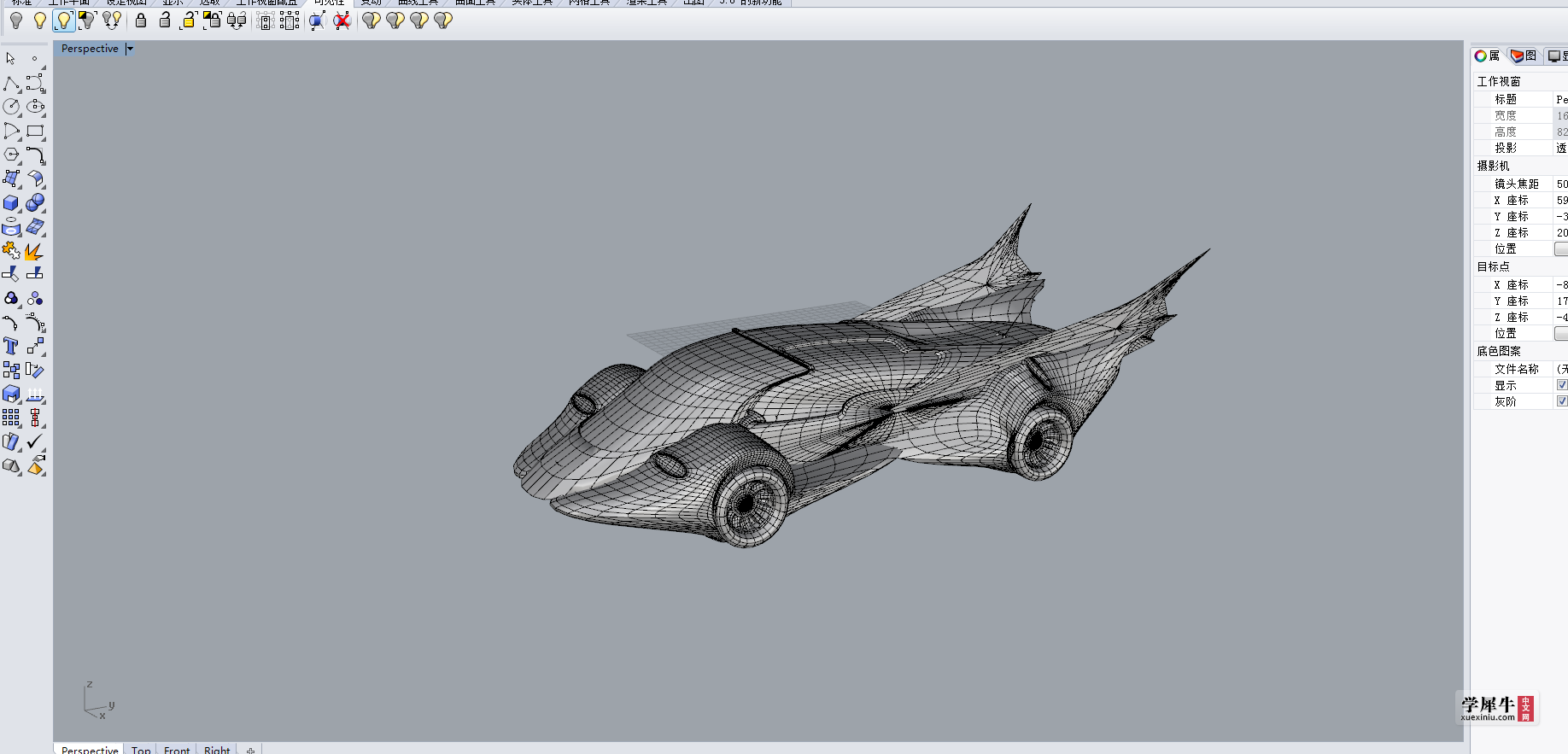
Task: Select the Ellipse tool
Action: tap(35, 107)
